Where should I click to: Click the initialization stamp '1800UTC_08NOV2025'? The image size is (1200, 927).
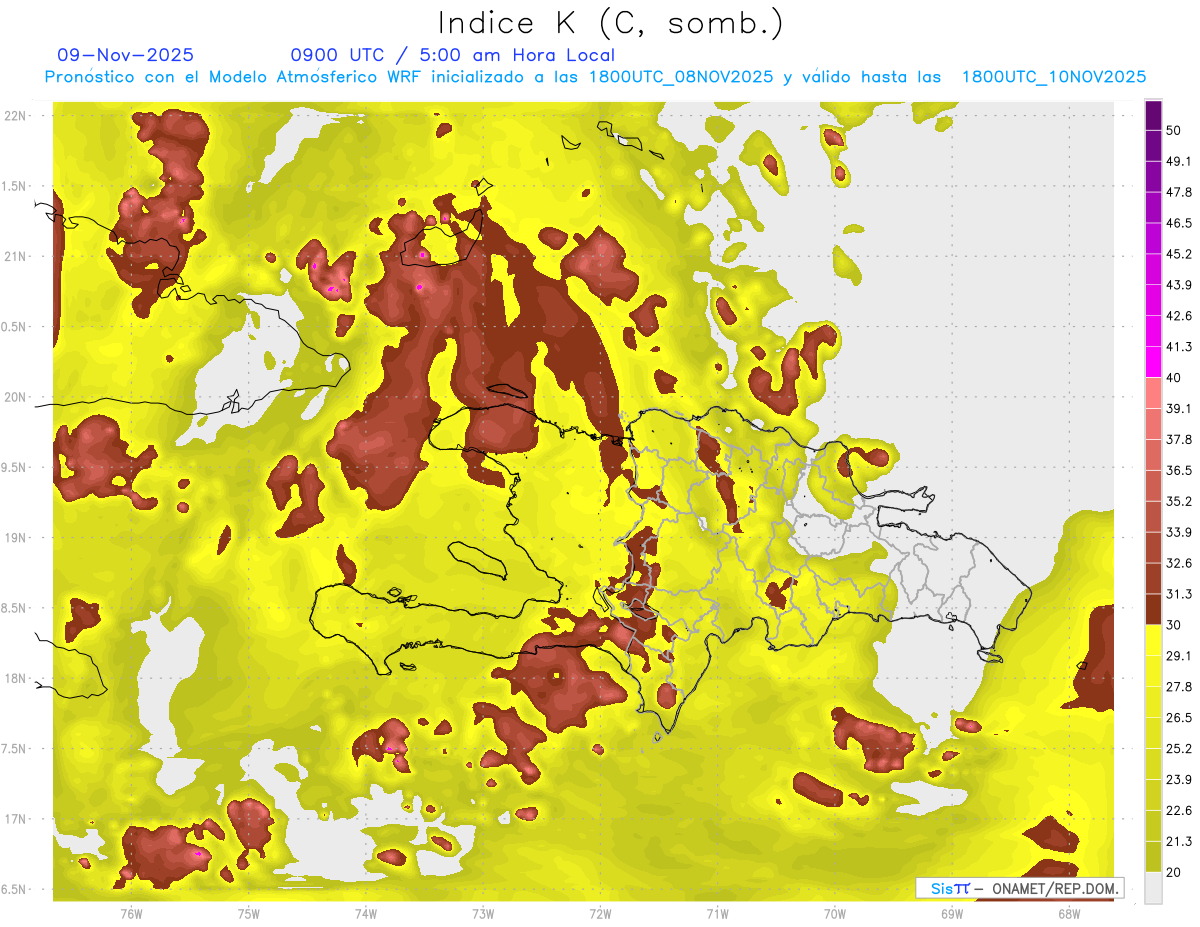[x=681, y=77]
